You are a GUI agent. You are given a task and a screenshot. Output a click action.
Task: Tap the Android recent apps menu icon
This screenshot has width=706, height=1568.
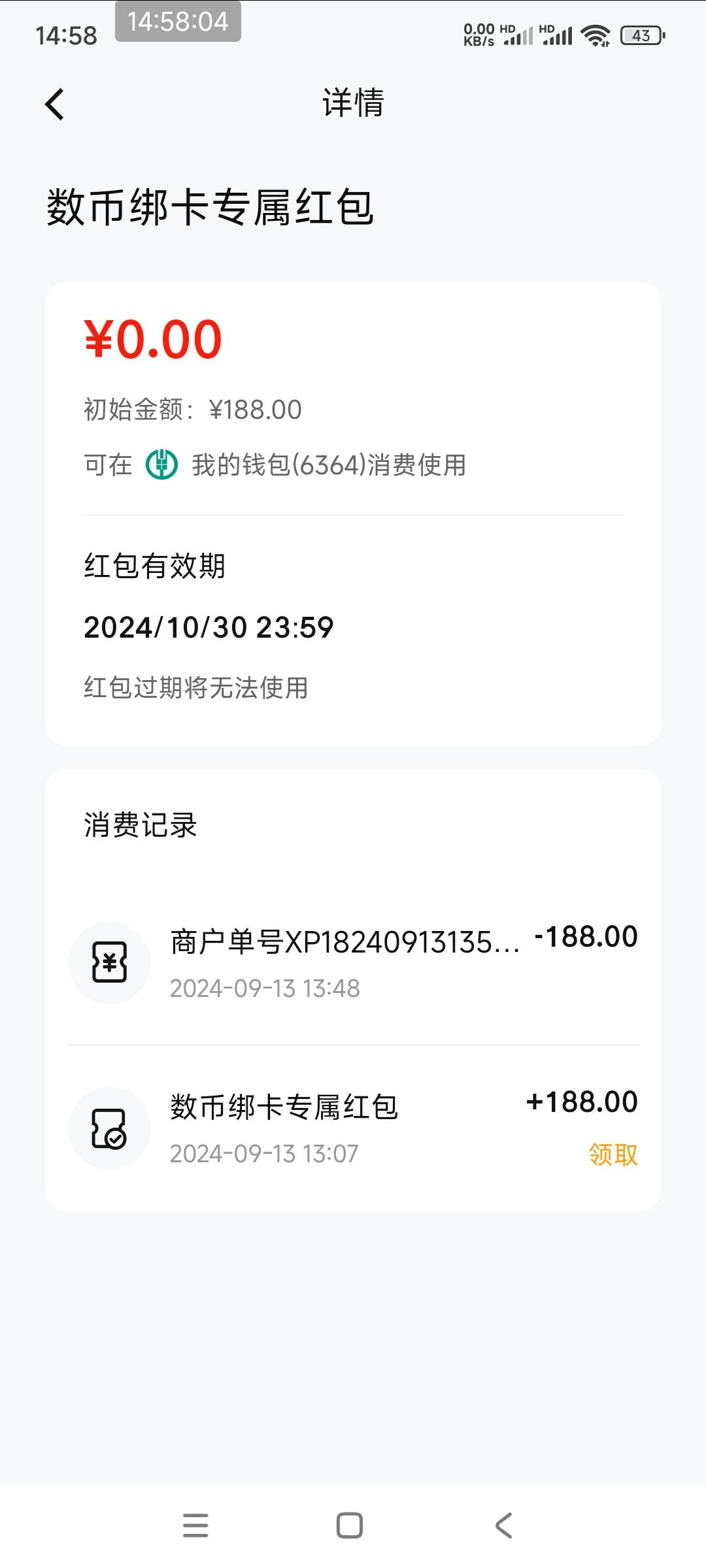point(195,1525)
